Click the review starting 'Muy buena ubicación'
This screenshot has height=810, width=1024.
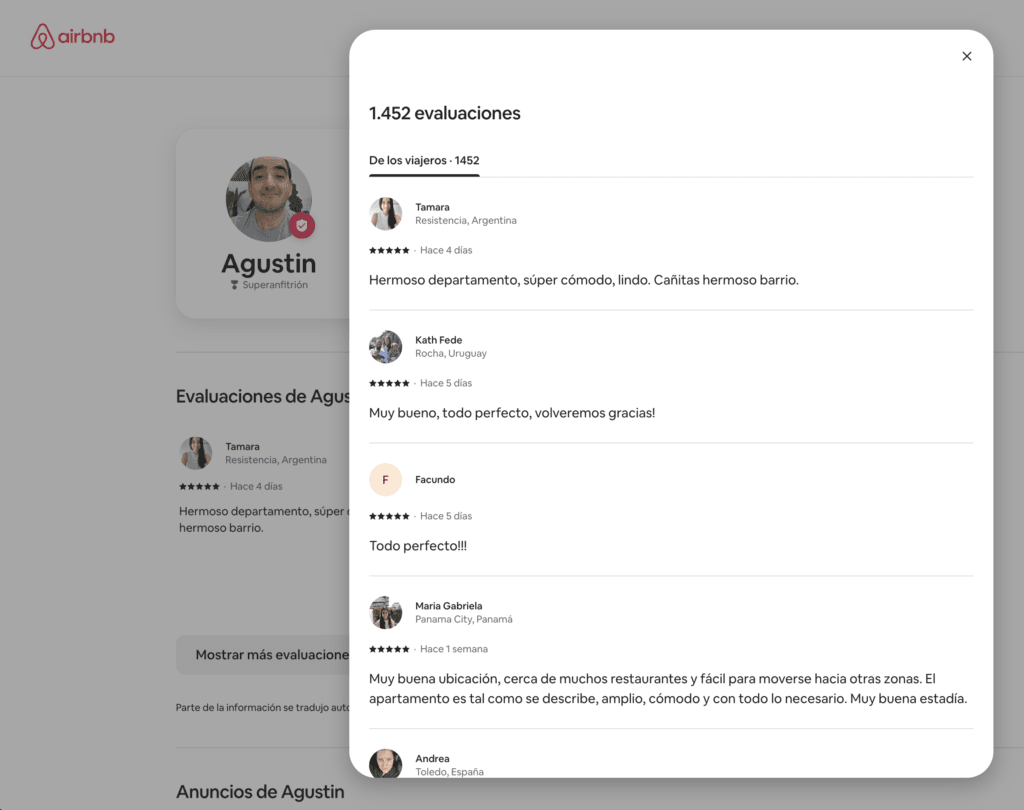[668, 688]
